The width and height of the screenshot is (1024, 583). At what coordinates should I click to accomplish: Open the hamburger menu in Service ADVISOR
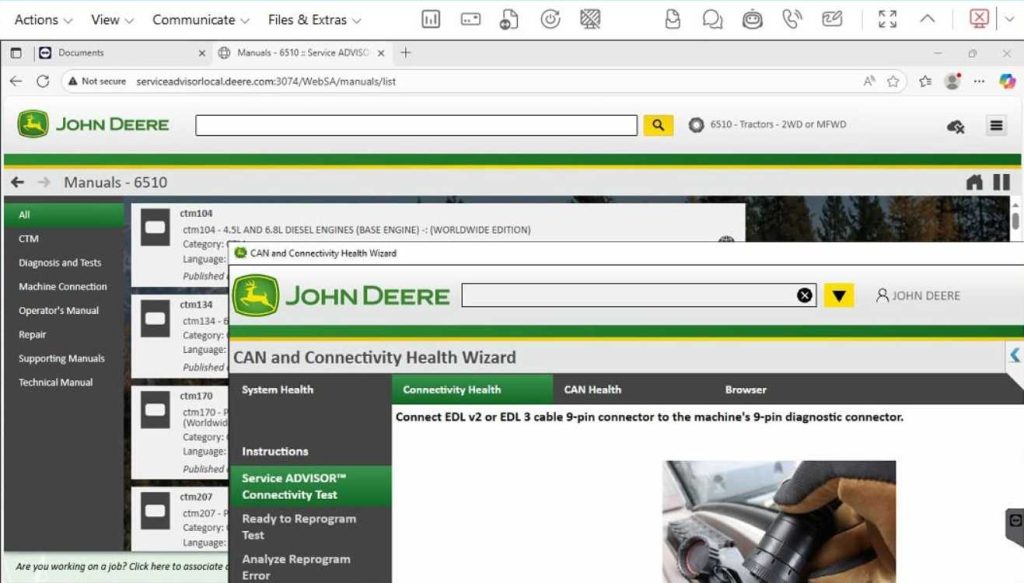tap(996, 125)
